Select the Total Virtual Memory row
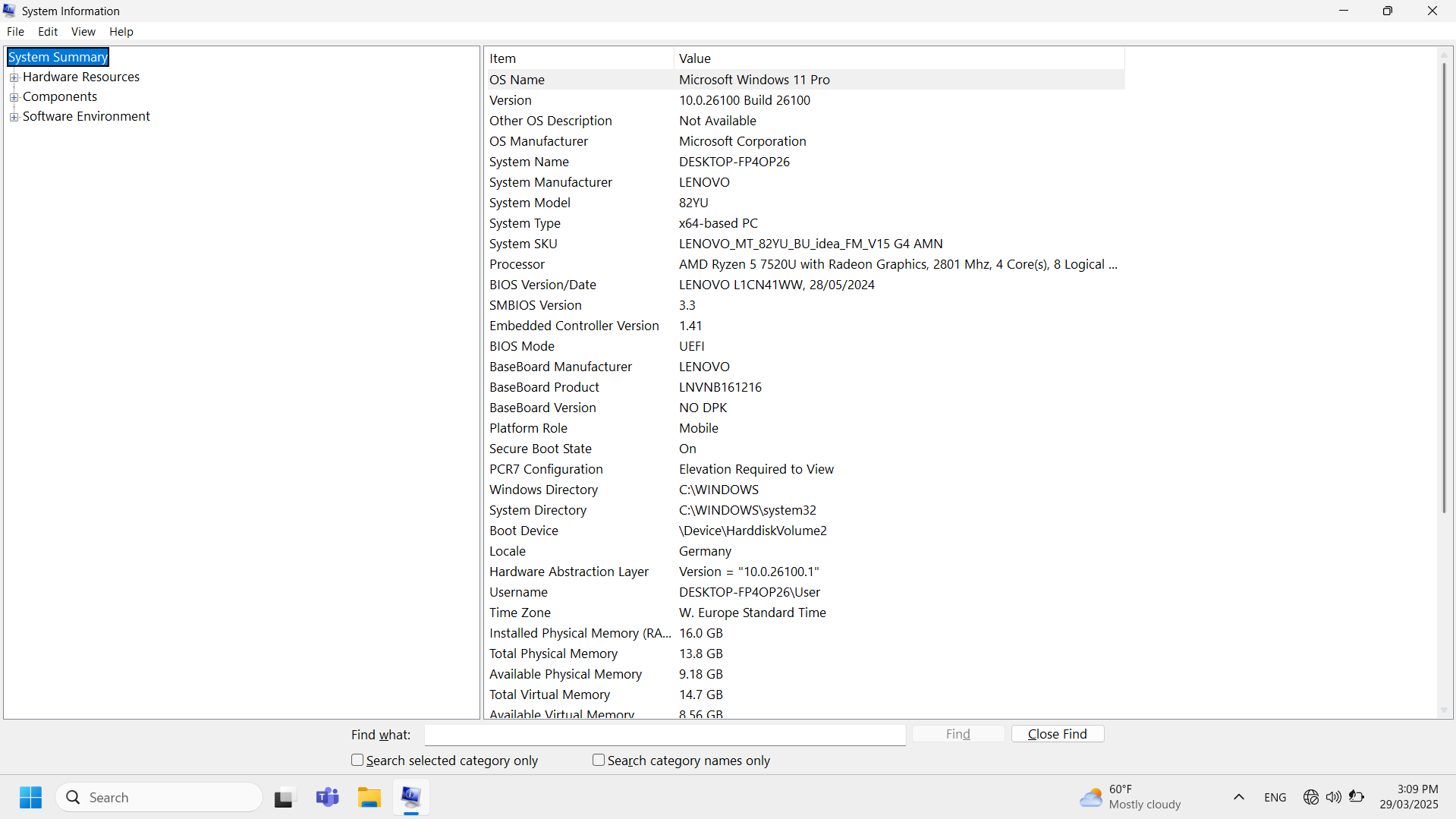 click(805, 695)
